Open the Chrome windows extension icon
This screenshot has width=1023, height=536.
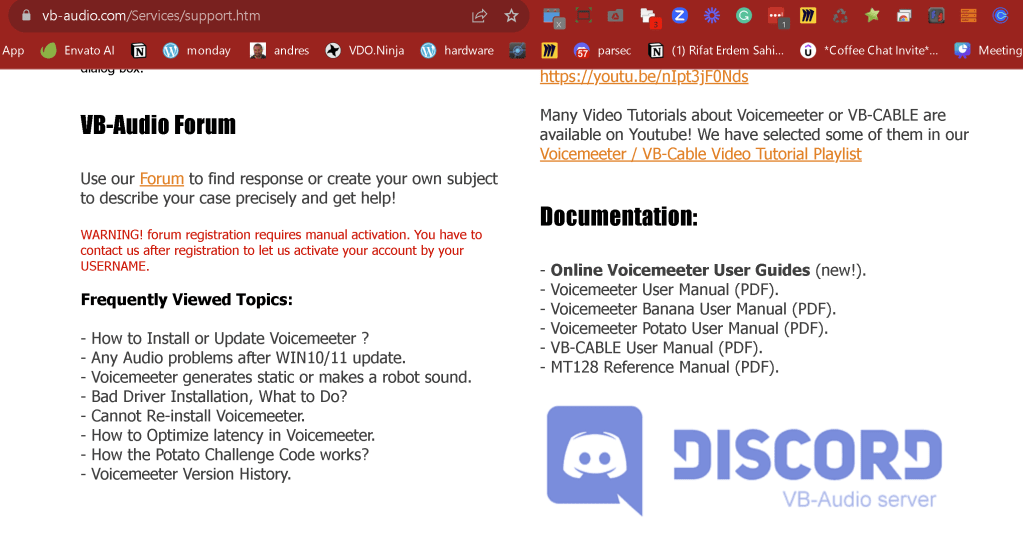pyautogui.click(x=904, y=16)
